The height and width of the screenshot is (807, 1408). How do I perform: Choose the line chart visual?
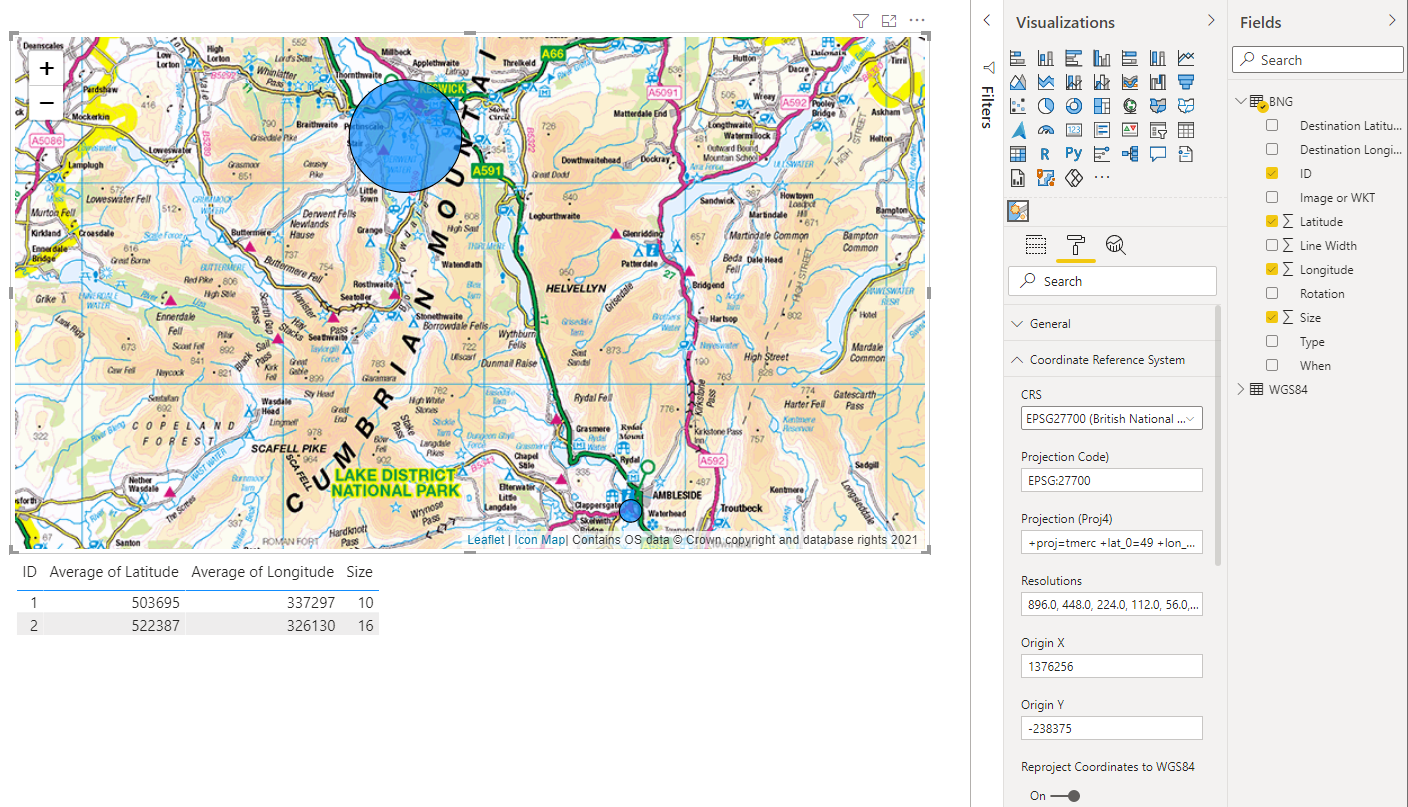(1186, 58)
